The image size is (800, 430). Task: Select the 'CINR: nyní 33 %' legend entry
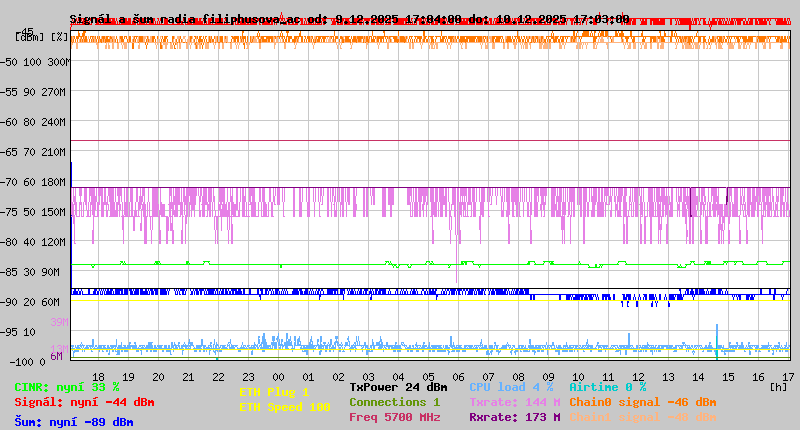coord(67,387)
